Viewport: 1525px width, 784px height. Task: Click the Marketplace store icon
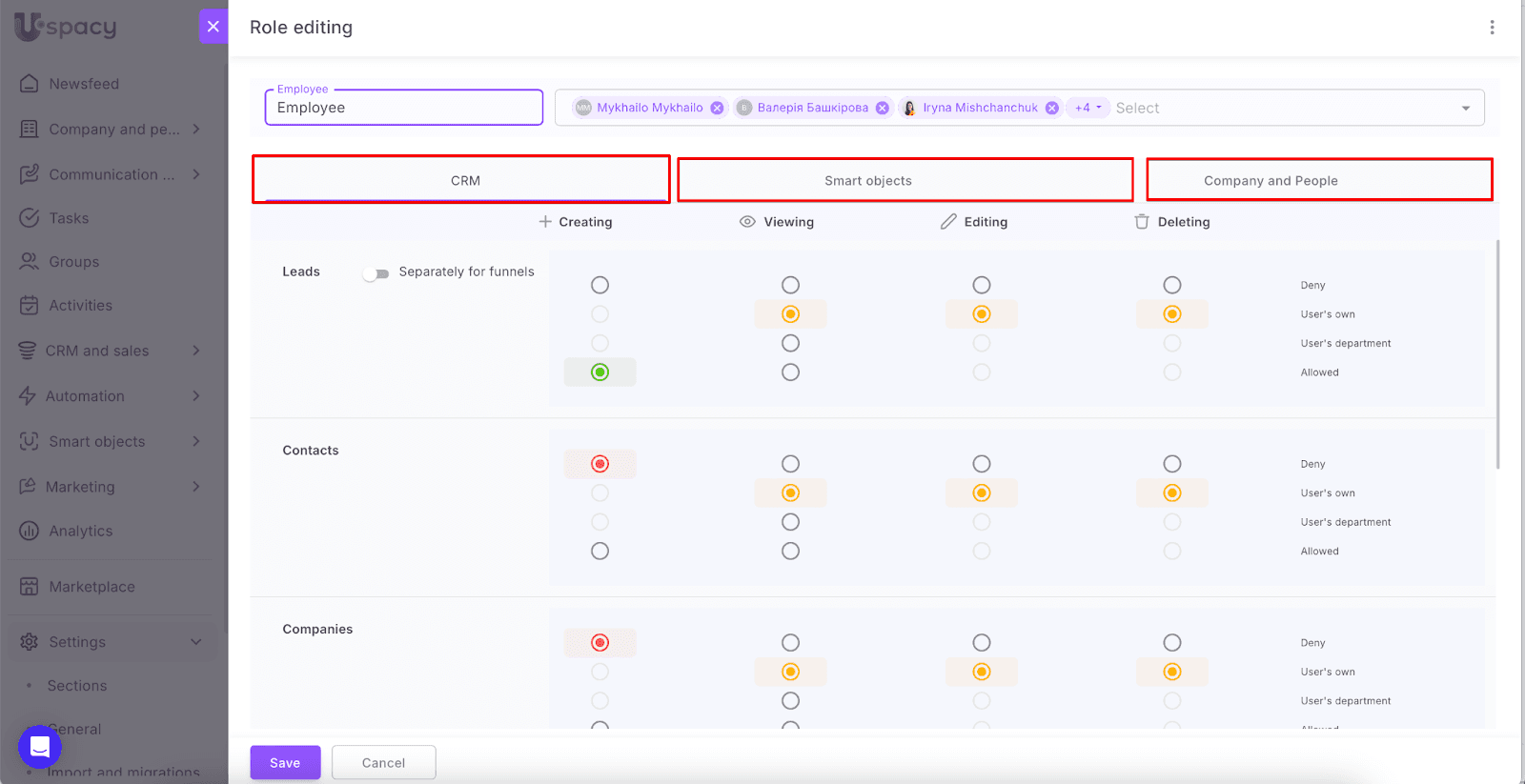point(30,587)
